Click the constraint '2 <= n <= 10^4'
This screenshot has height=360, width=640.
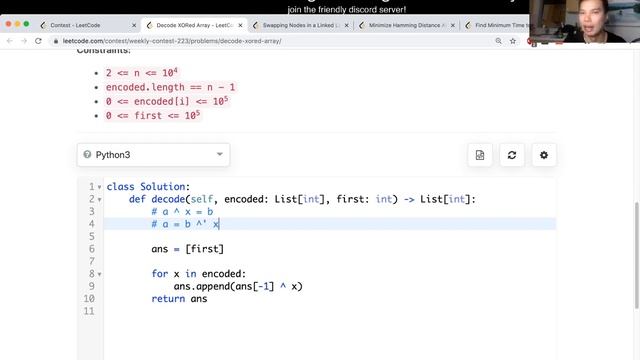pos(142,73)
